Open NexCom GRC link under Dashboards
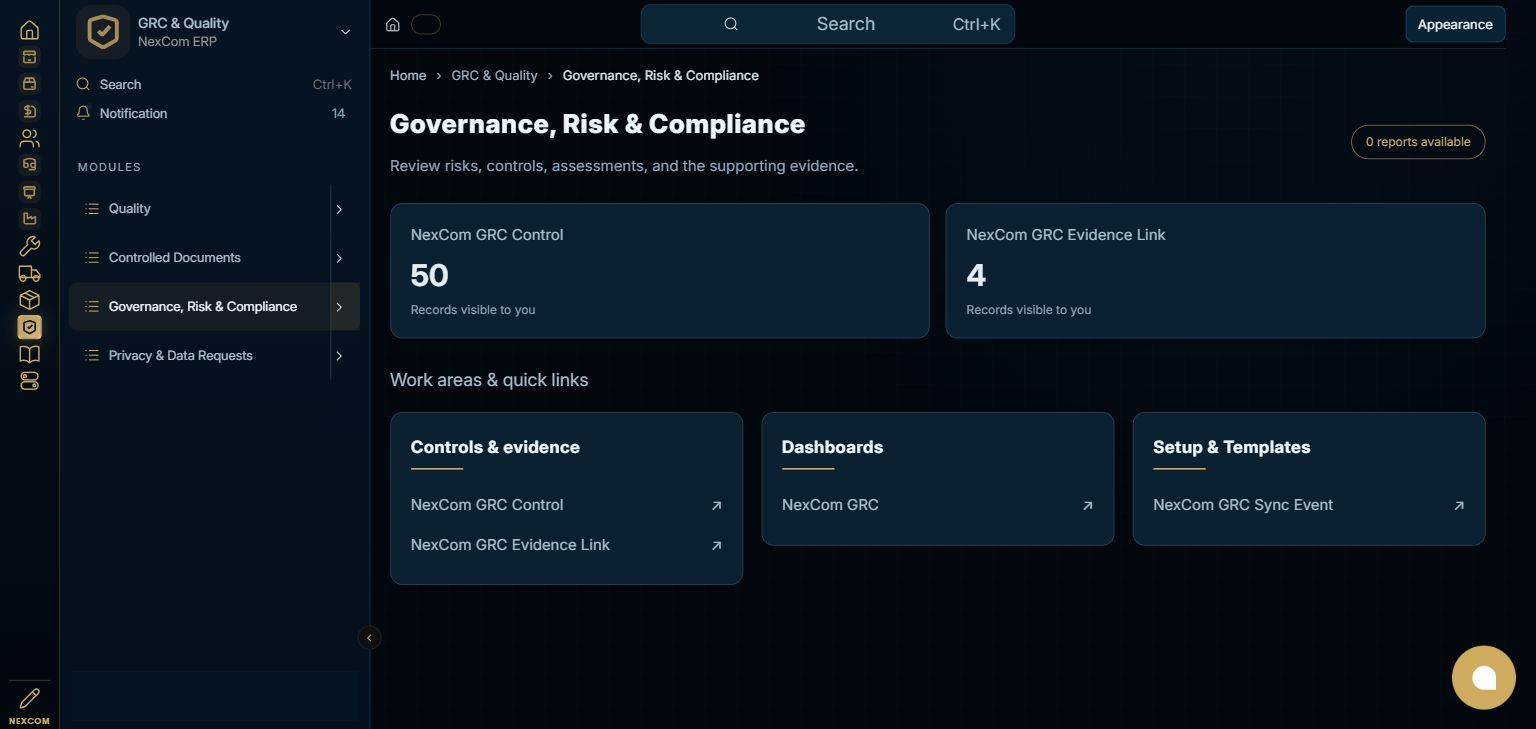 pos(830,505)
